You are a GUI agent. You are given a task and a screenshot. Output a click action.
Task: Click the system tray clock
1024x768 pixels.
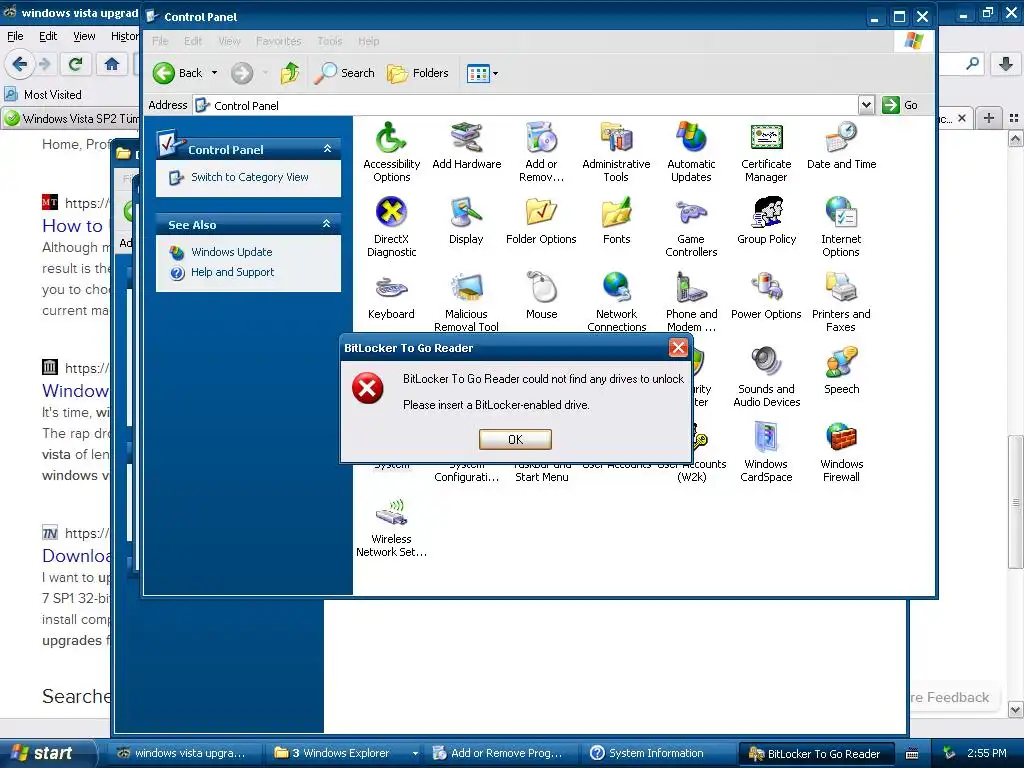(x=987, y=753)
